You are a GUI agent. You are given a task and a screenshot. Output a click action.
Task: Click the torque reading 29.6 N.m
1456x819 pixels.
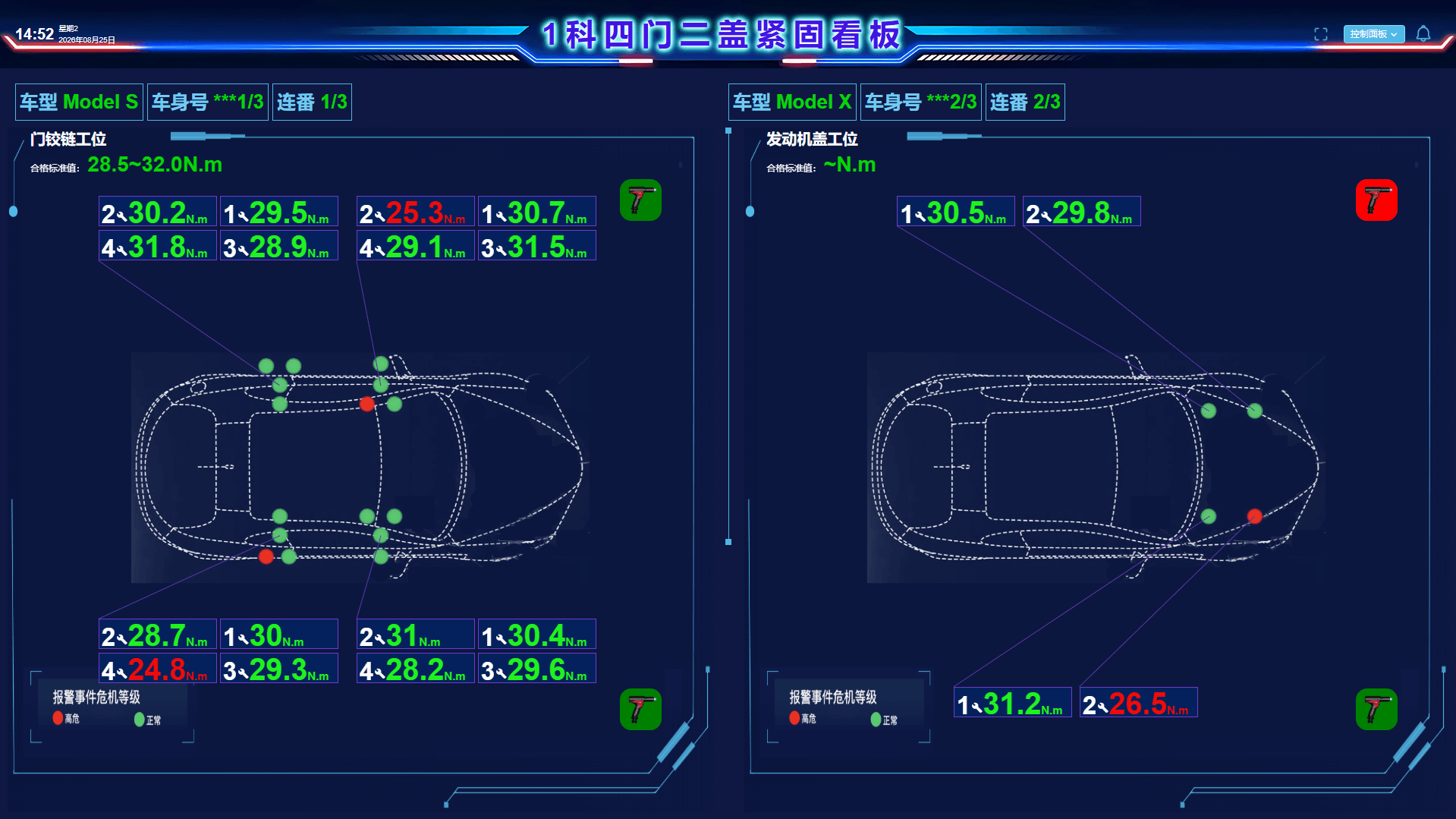pos(537,669)
